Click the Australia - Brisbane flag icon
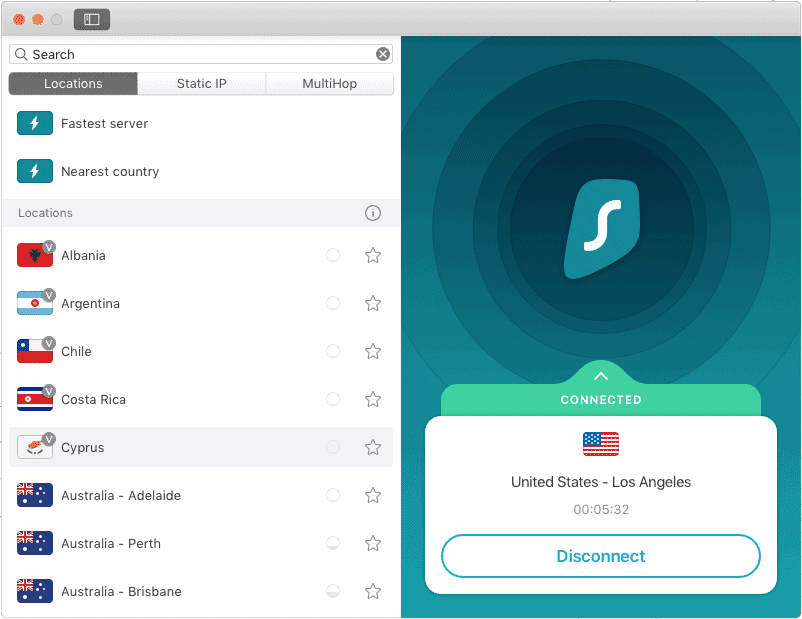This screenshot has height=619, width=802. [x=35, y=591]
